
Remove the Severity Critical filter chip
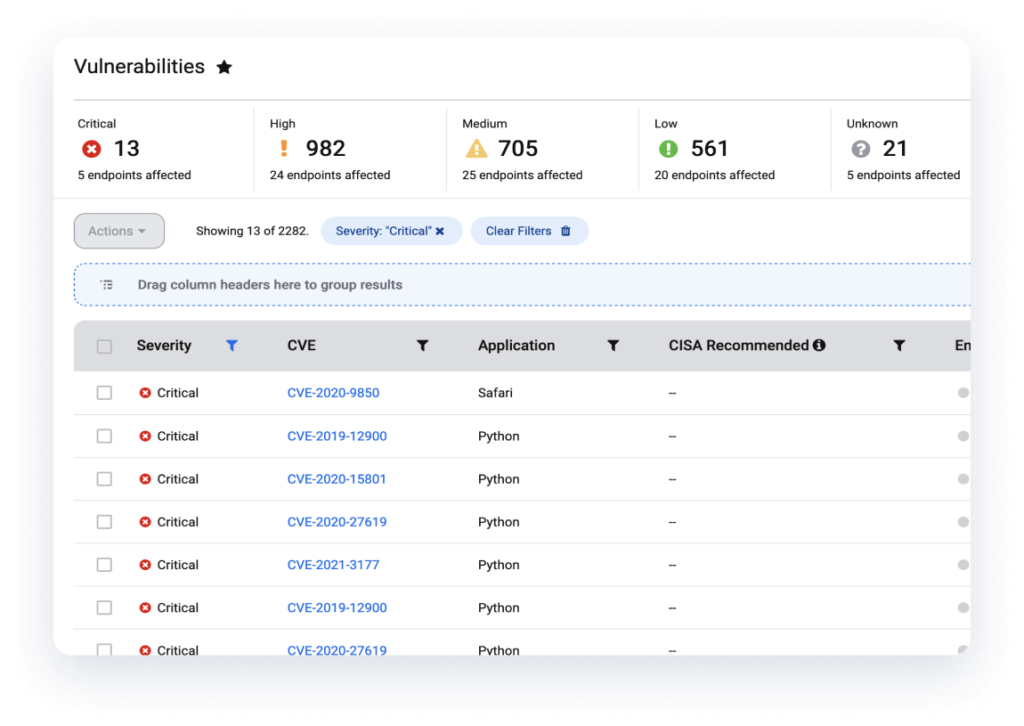[440, 231]
